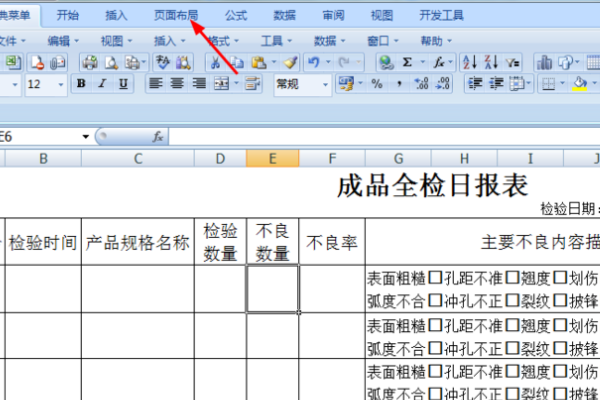Send workbook as email attachment icon
This screenshot has height=400, width=600.
(58, 62)
